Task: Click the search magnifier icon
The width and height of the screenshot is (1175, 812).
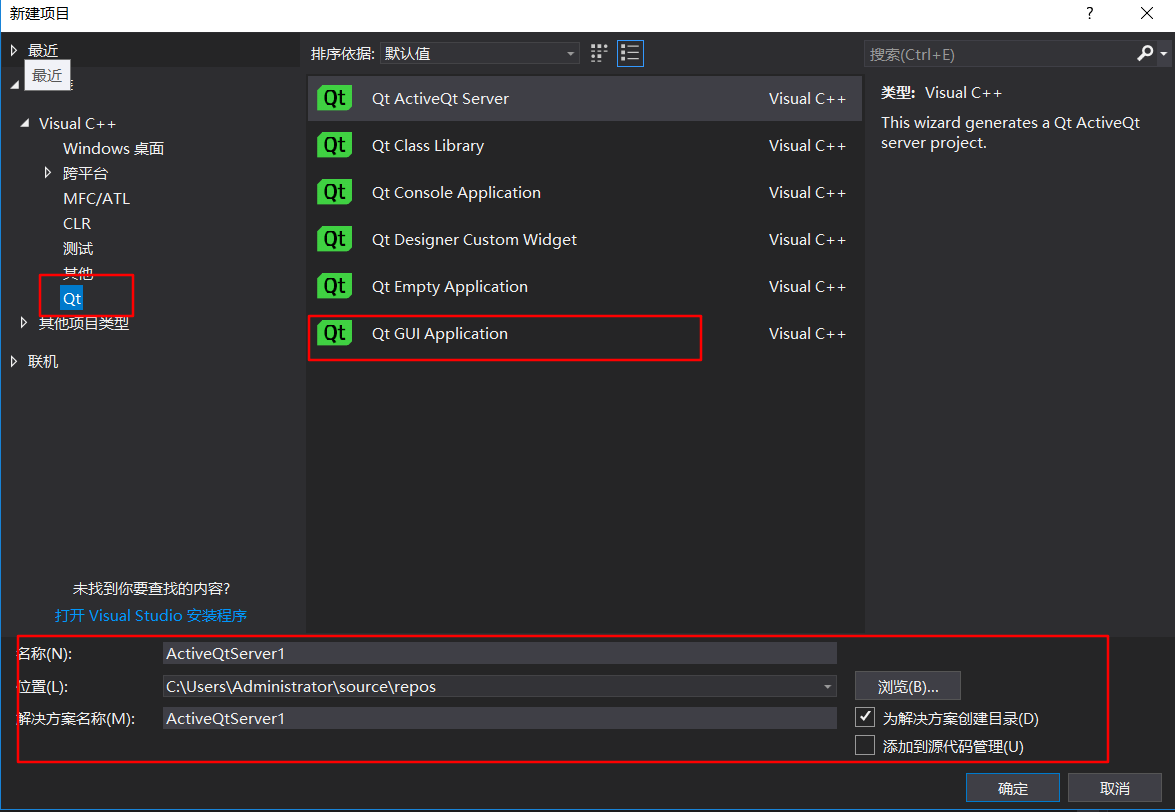Action: click(1144, 53)
